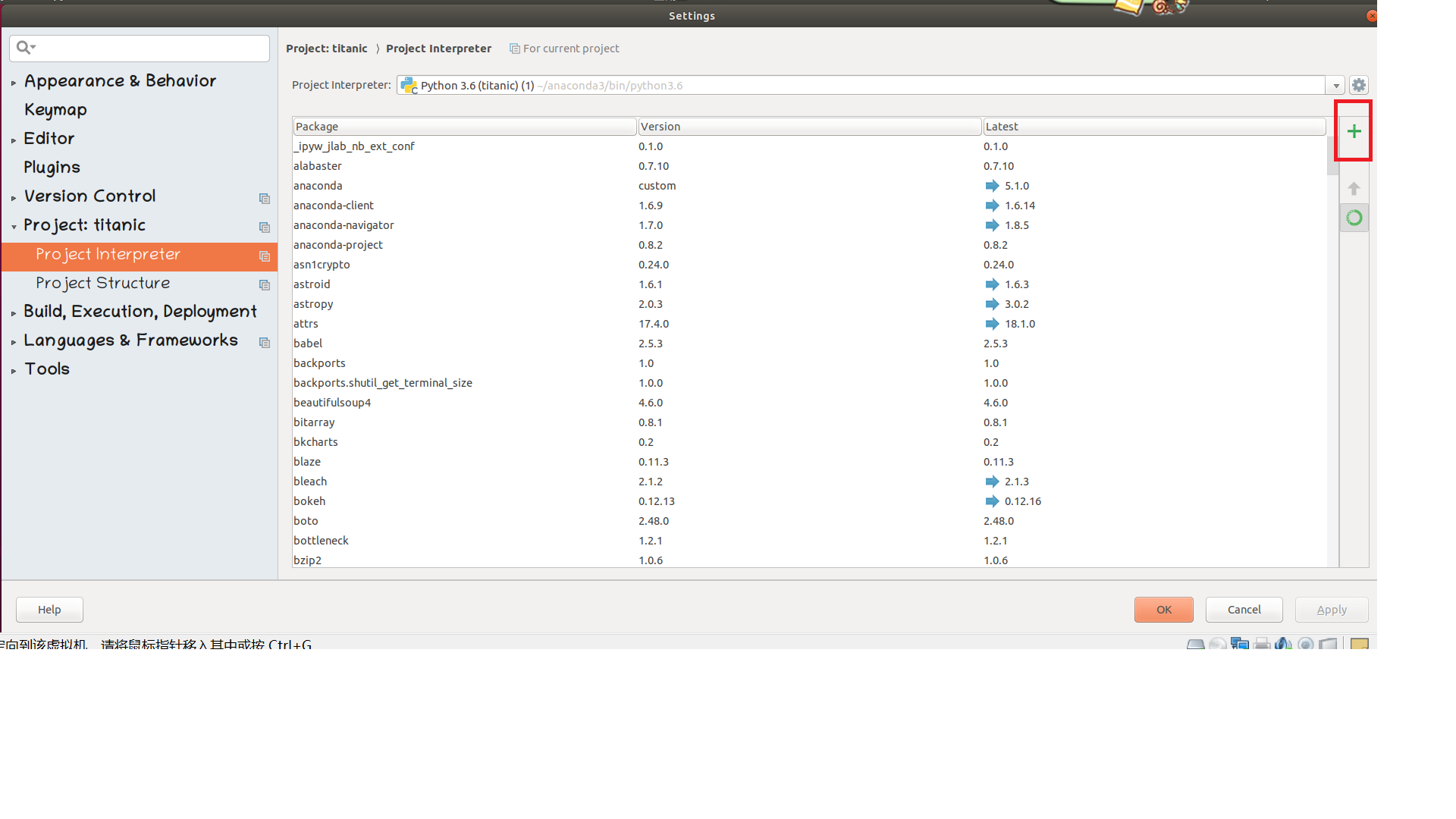Click the Cancel button
Viewport: 1456px width, 819px height.
click(x=1244, y=610)
